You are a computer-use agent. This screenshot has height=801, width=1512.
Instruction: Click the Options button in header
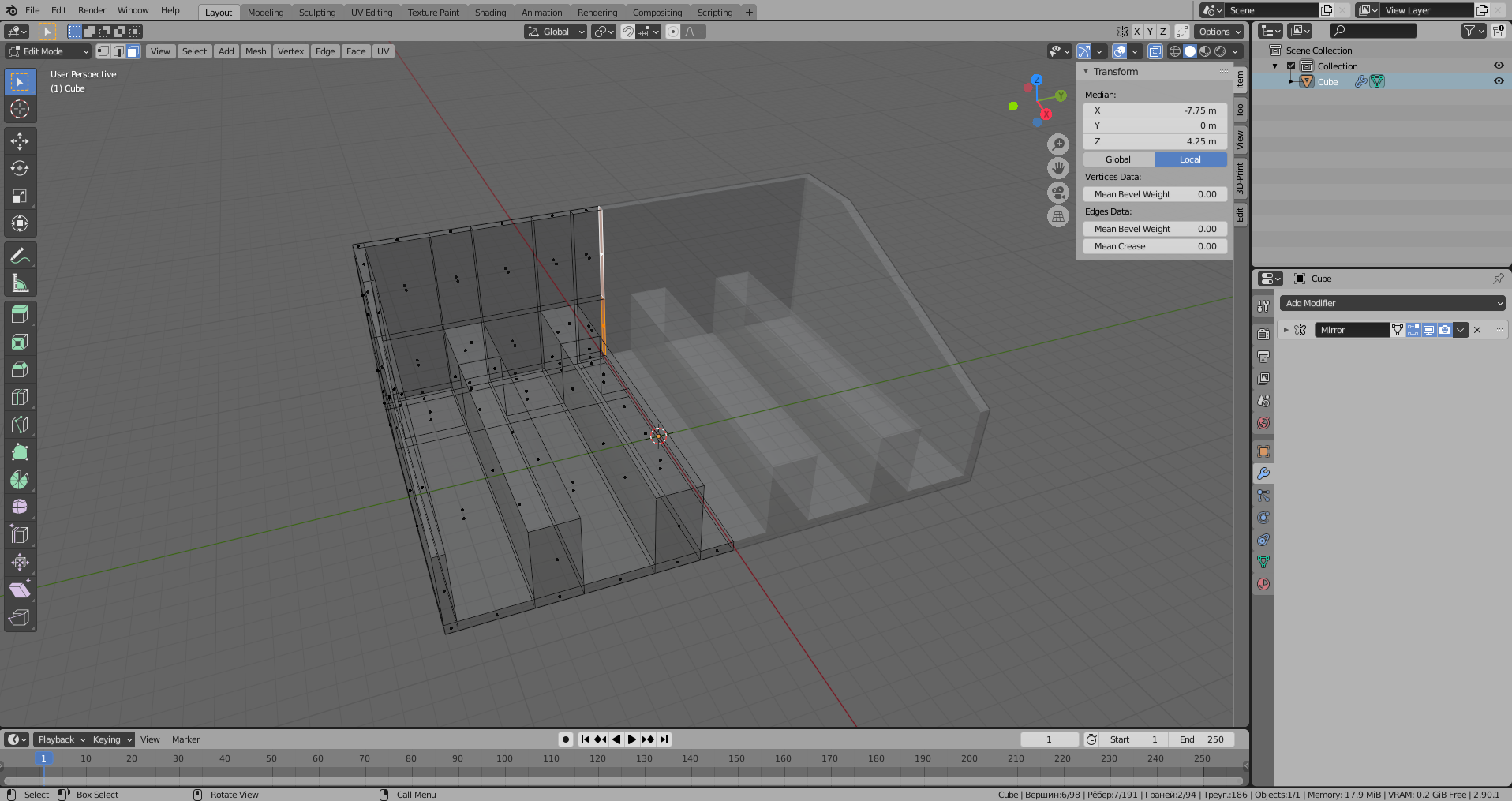point(1218,32)
